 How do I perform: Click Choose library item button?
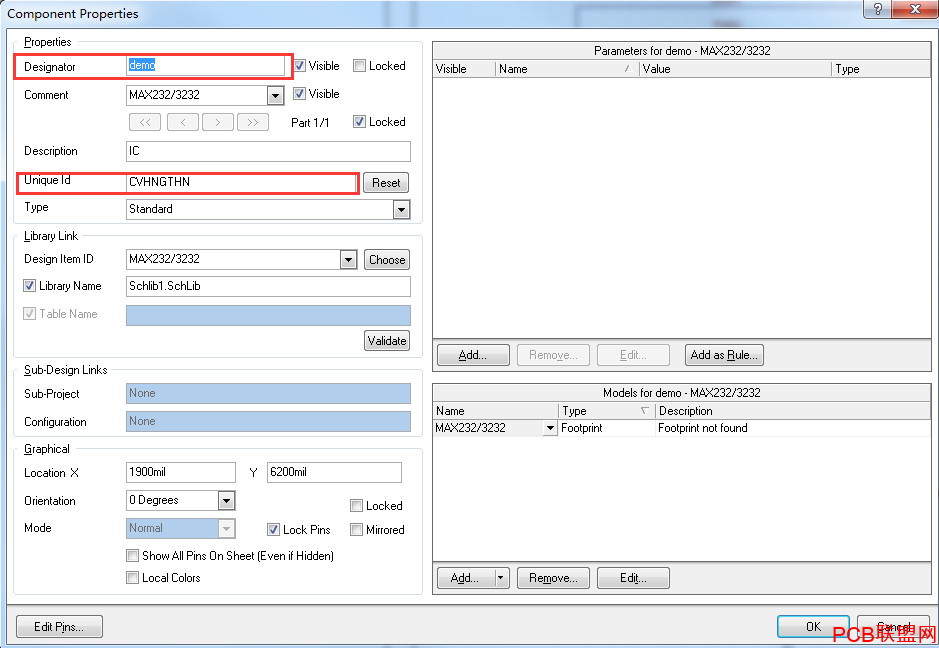387,260
